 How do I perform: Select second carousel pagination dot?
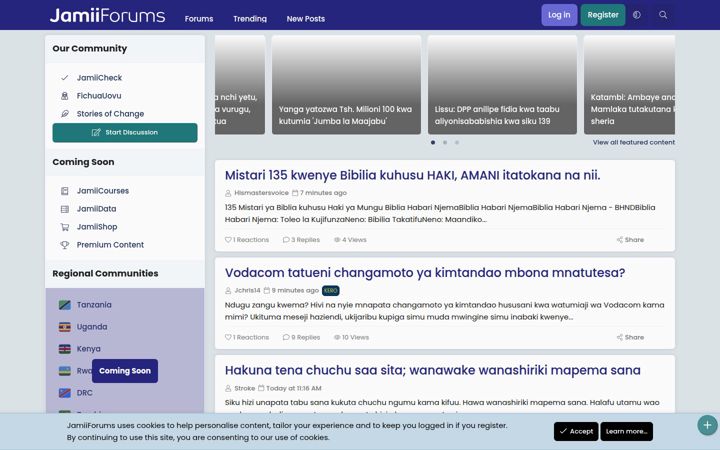[x=444, y=142]
